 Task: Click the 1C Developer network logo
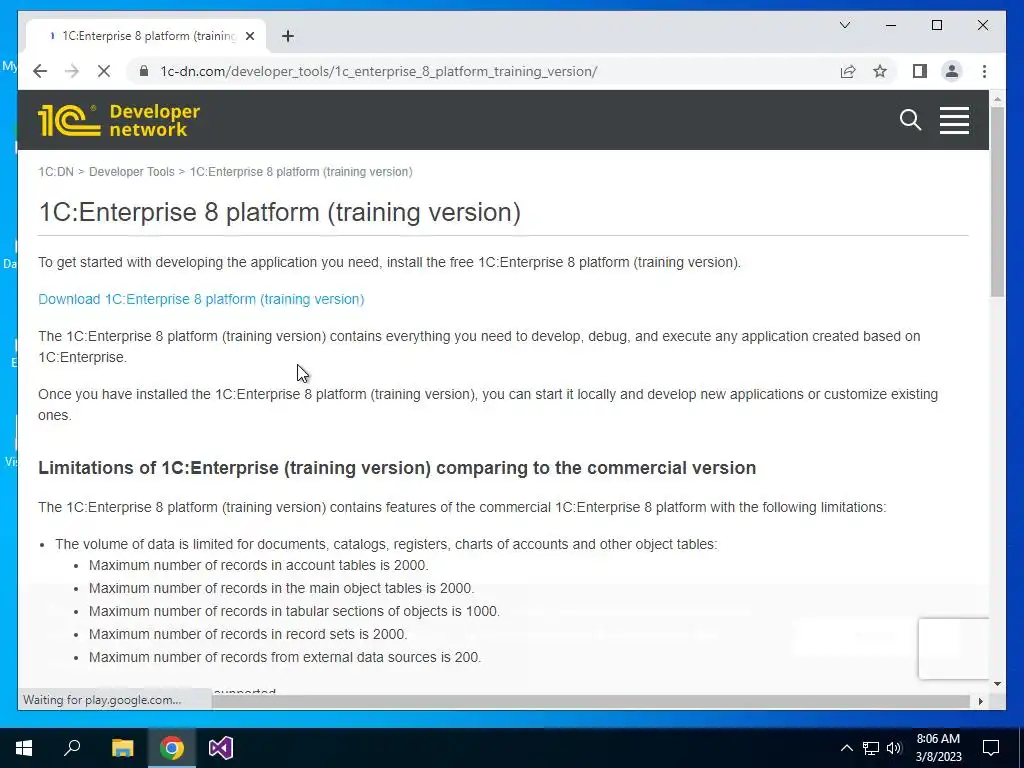point(119,120)
